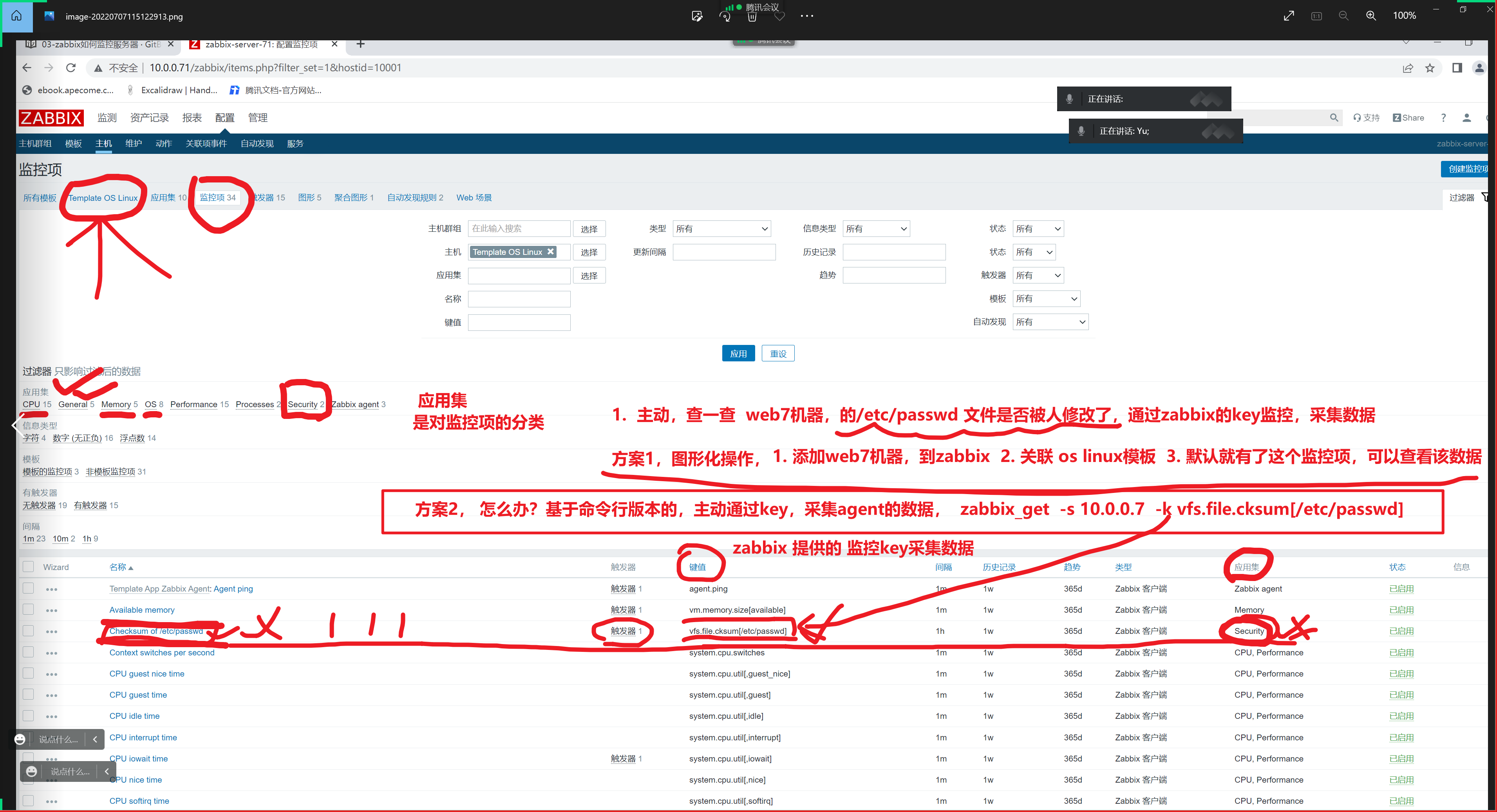Bookmark page with star icon

tap(1430, 68)
